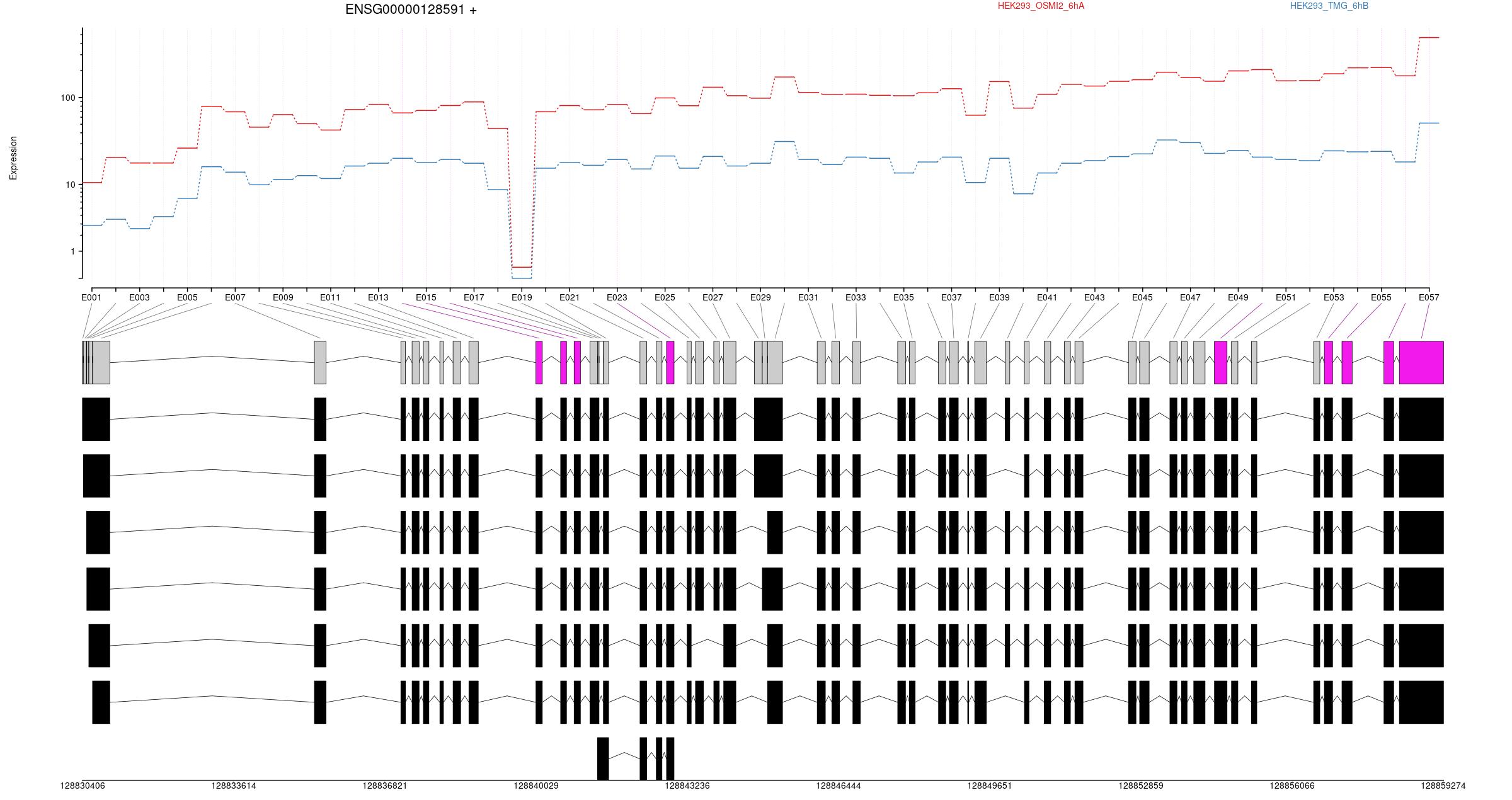
Task: Click exon label E029
Action: tap(760, 297)
